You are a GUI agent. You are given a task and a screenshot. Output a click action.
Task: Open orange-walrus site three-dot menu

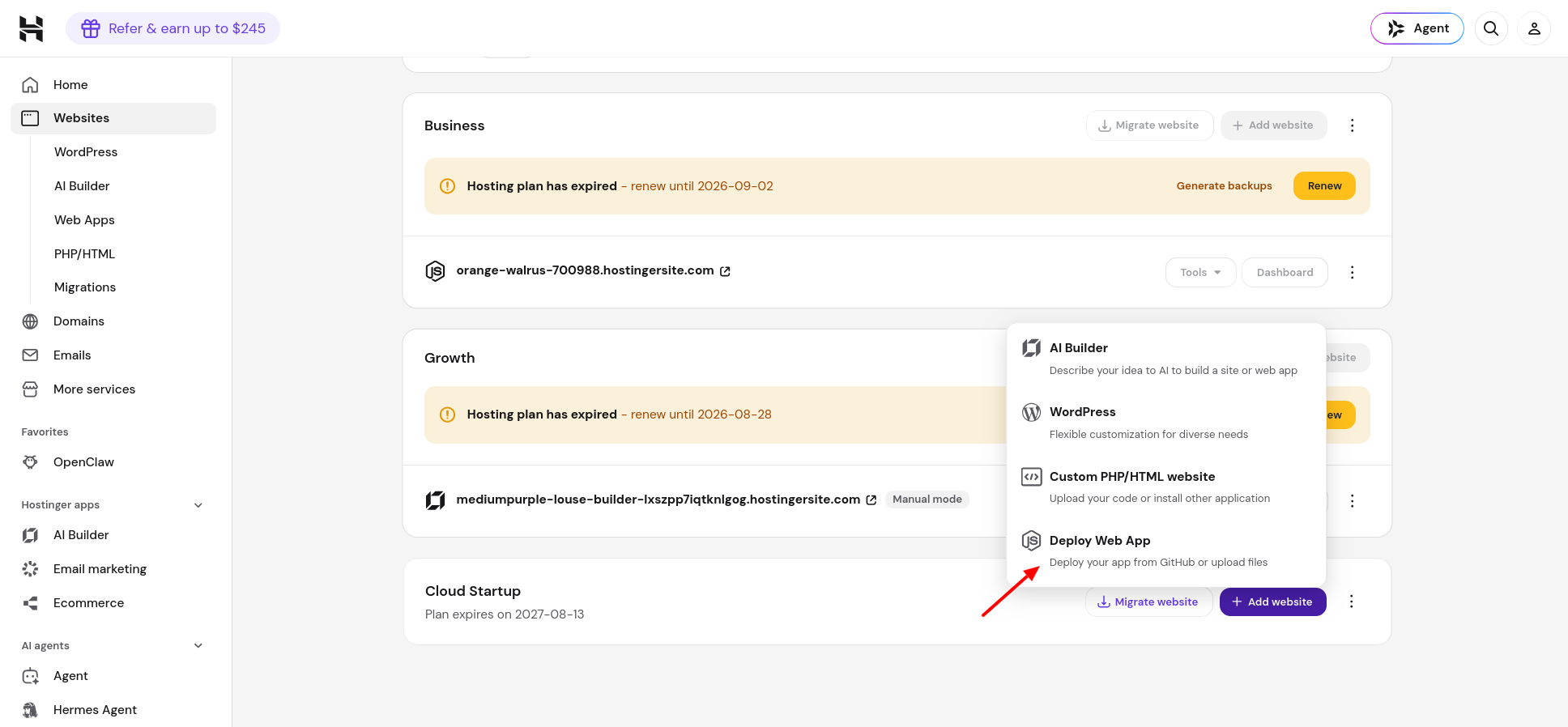(1352, 273)
